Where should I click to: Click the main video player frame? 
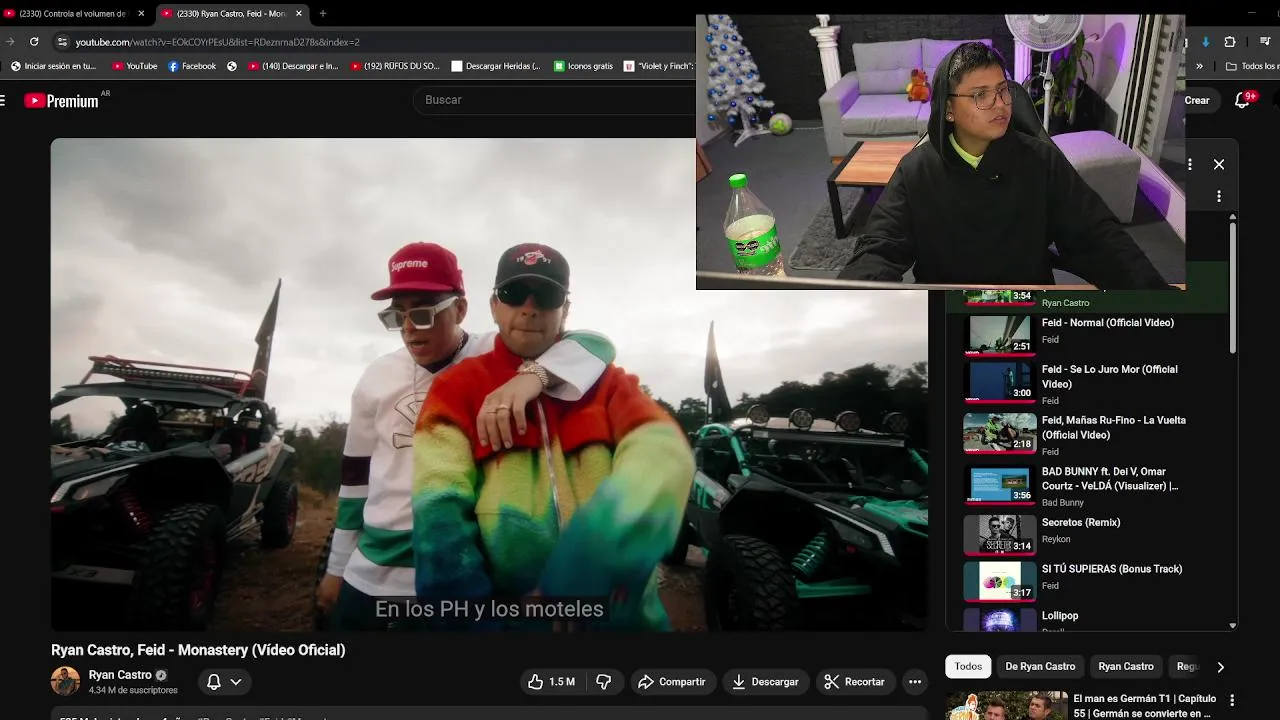point(489,384)
